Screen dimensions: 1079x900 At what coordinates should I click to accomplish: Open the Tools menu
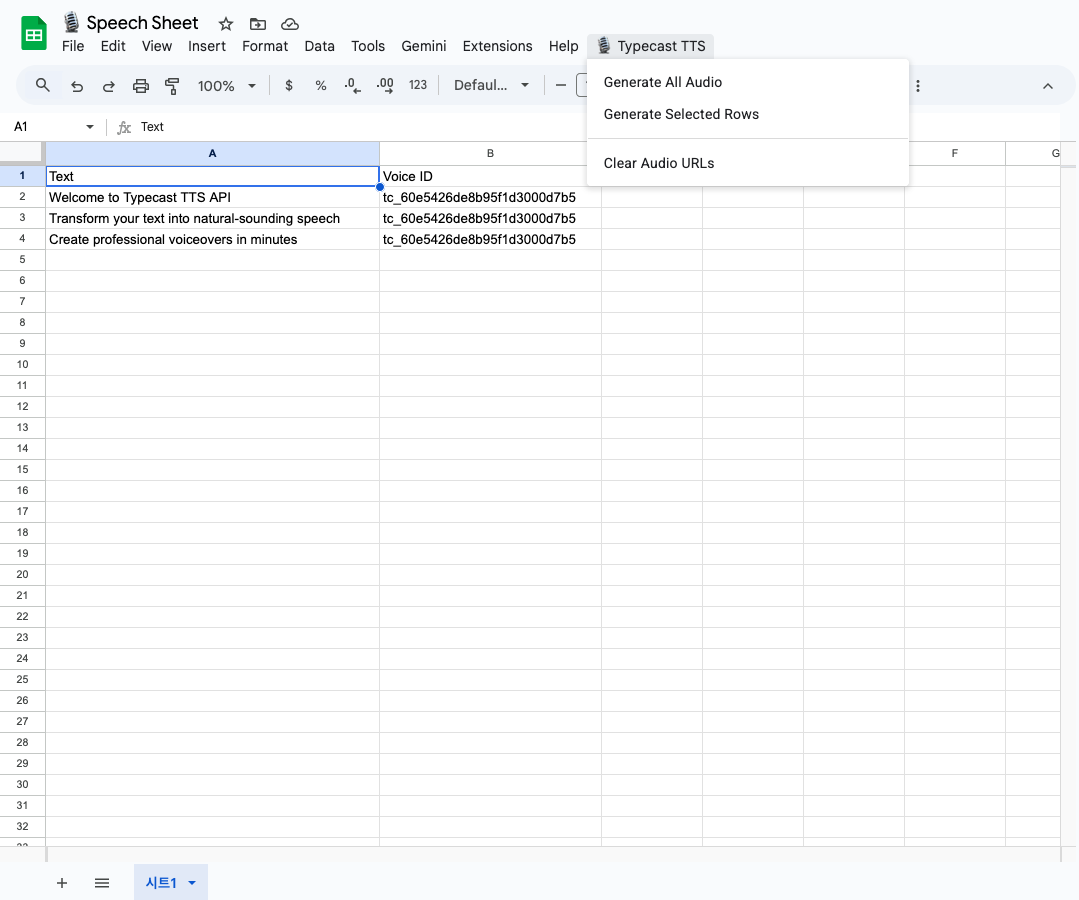[x=368, y=46]
